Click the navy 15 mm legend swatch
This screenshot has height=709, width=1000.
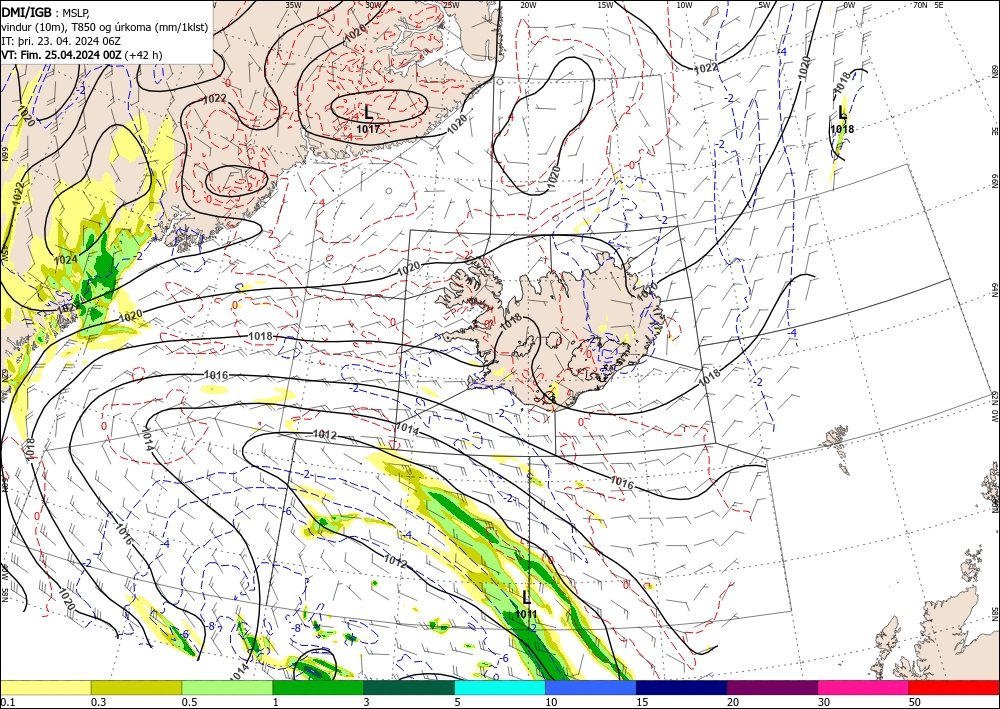(x=682, y=687)
